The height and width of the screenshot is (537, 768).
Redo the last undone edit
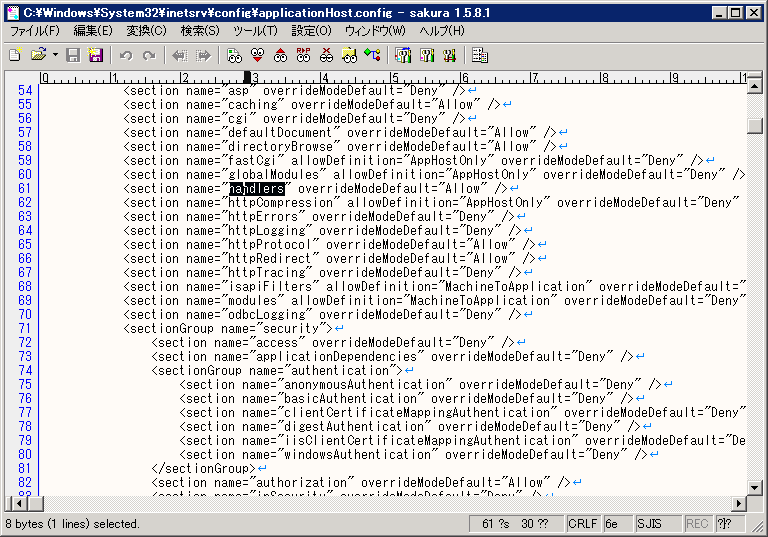(149, 55)
